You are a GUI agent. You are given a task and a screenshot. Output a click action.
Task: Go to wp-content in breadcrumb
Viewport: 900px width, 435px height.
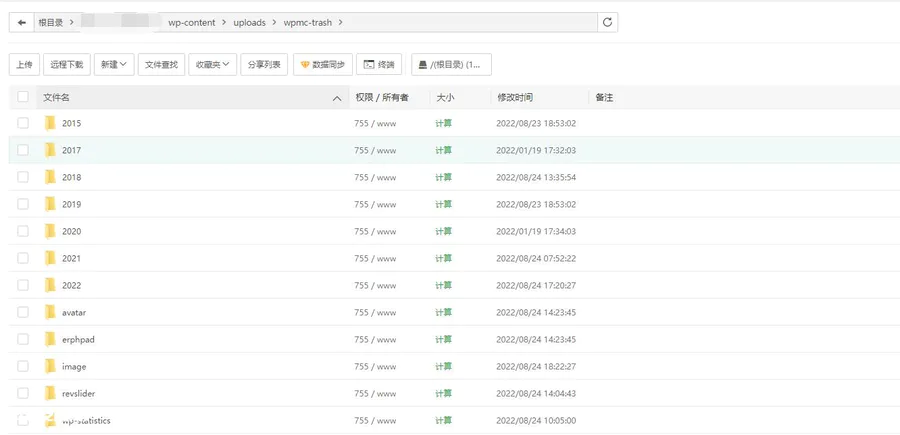click(192, 22)
